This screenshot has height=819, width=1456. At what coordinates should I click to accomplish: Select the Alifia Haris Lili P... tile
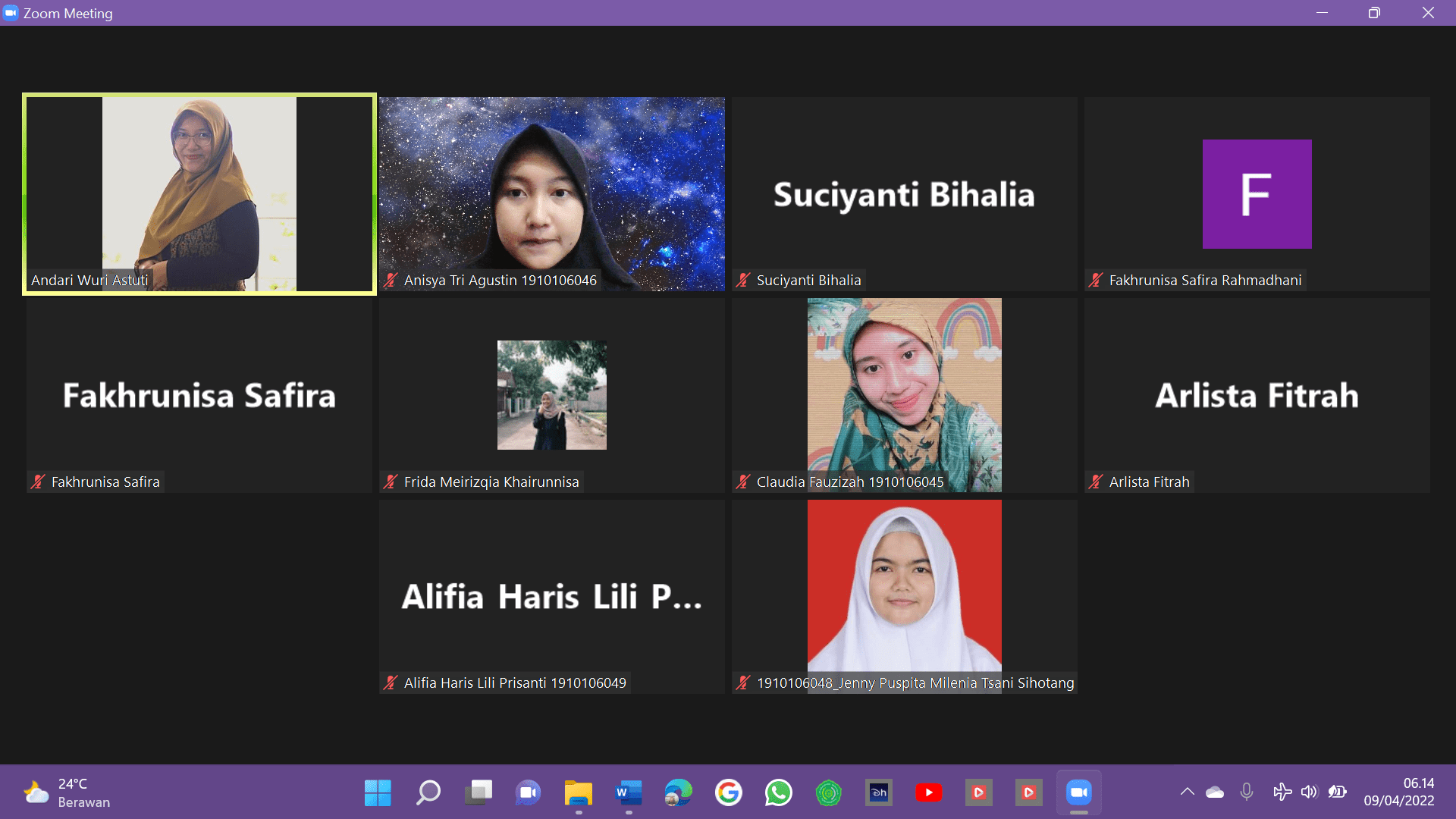coord(552,597)
